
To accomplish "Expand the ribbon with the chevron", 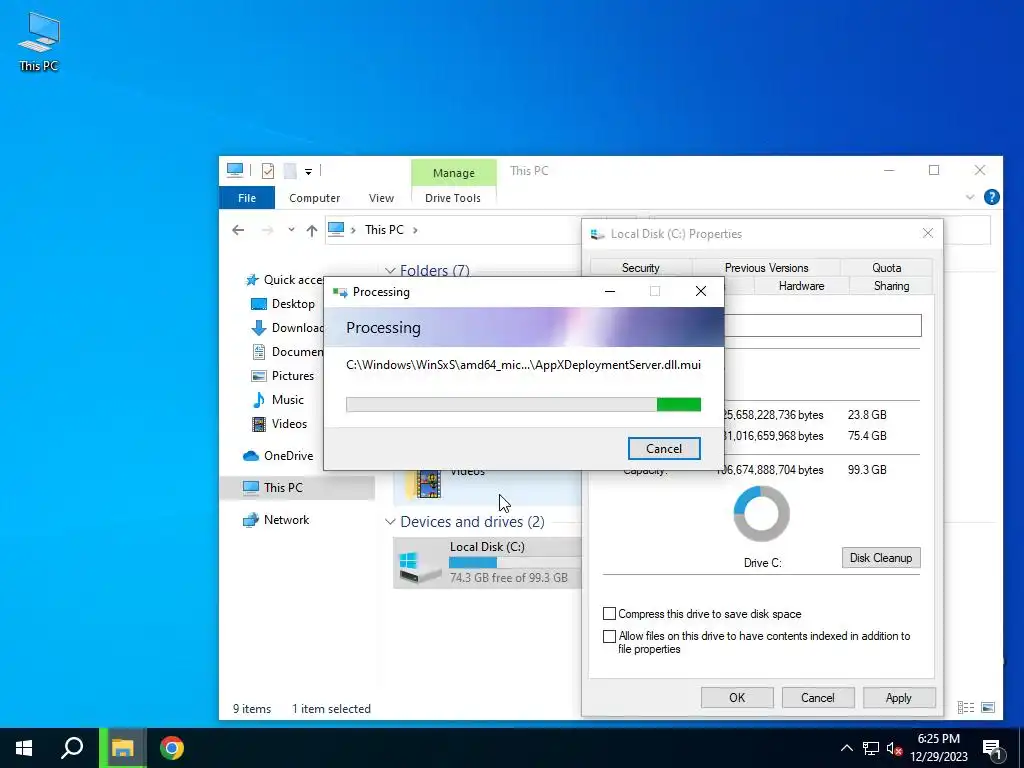I will pos(970,197).
